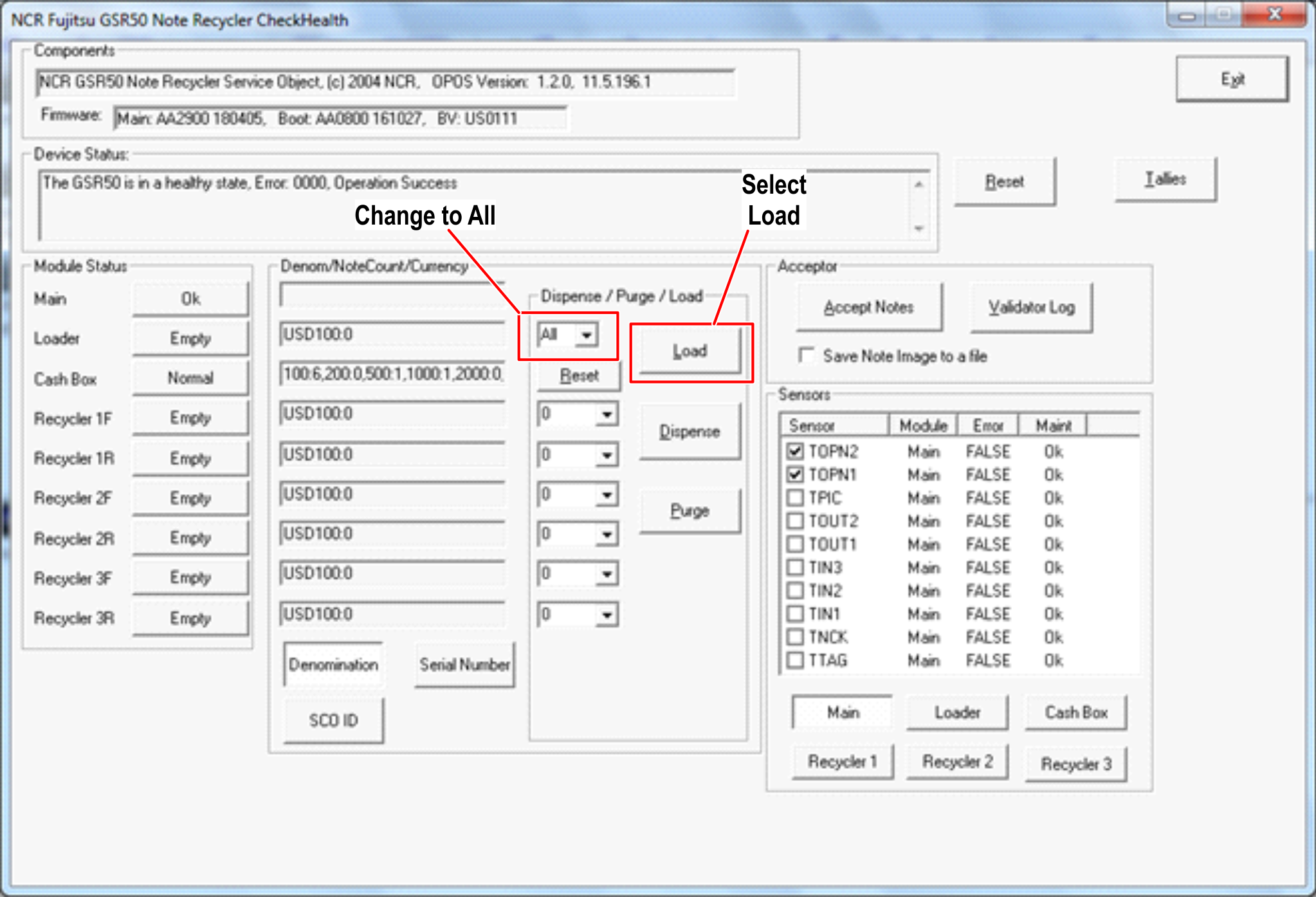Screen dimensions: 1316x897
Task: Select the Recycler 3 sensors button
Action: pyautogui.click(x=1076, y=764)
